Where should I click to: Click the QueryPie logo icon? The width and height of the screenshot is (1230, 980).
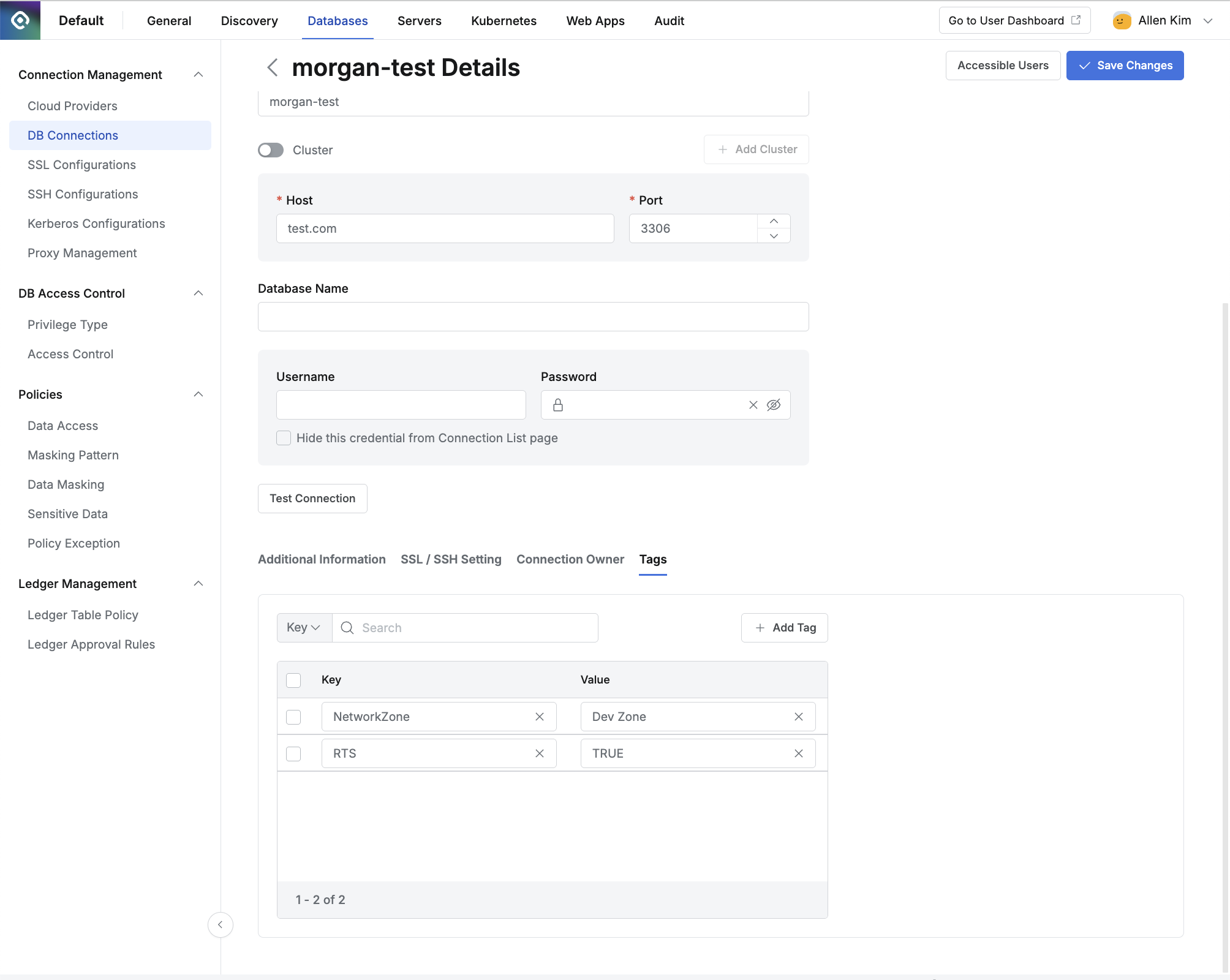pos(20,20)
